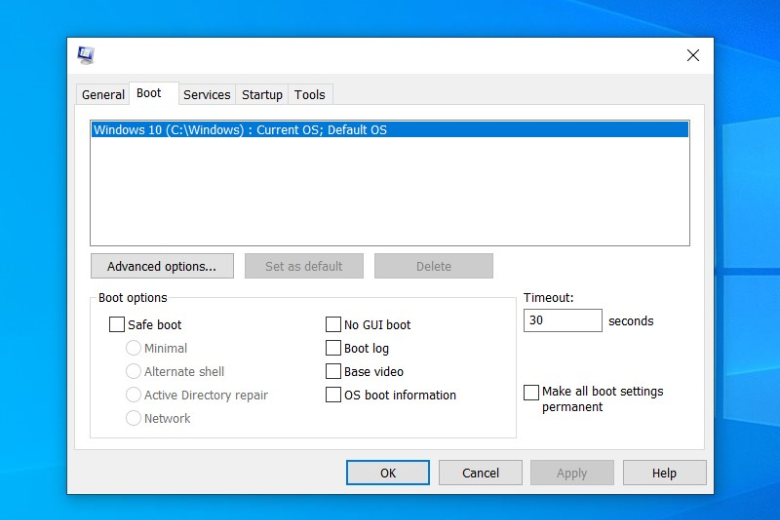Select the Network radio option
The height and width of the screenshot is (520, 780).
click(x=133, y=418)
